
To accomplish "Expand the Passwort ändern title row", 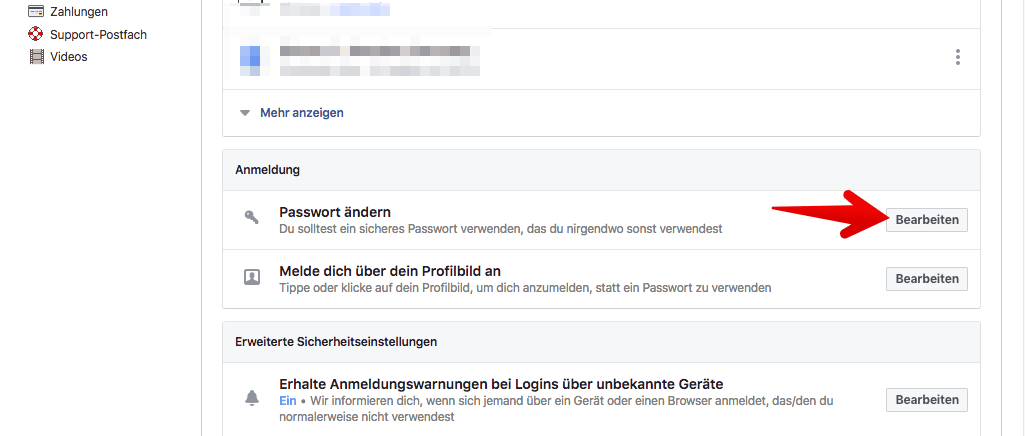I will 601,220.
